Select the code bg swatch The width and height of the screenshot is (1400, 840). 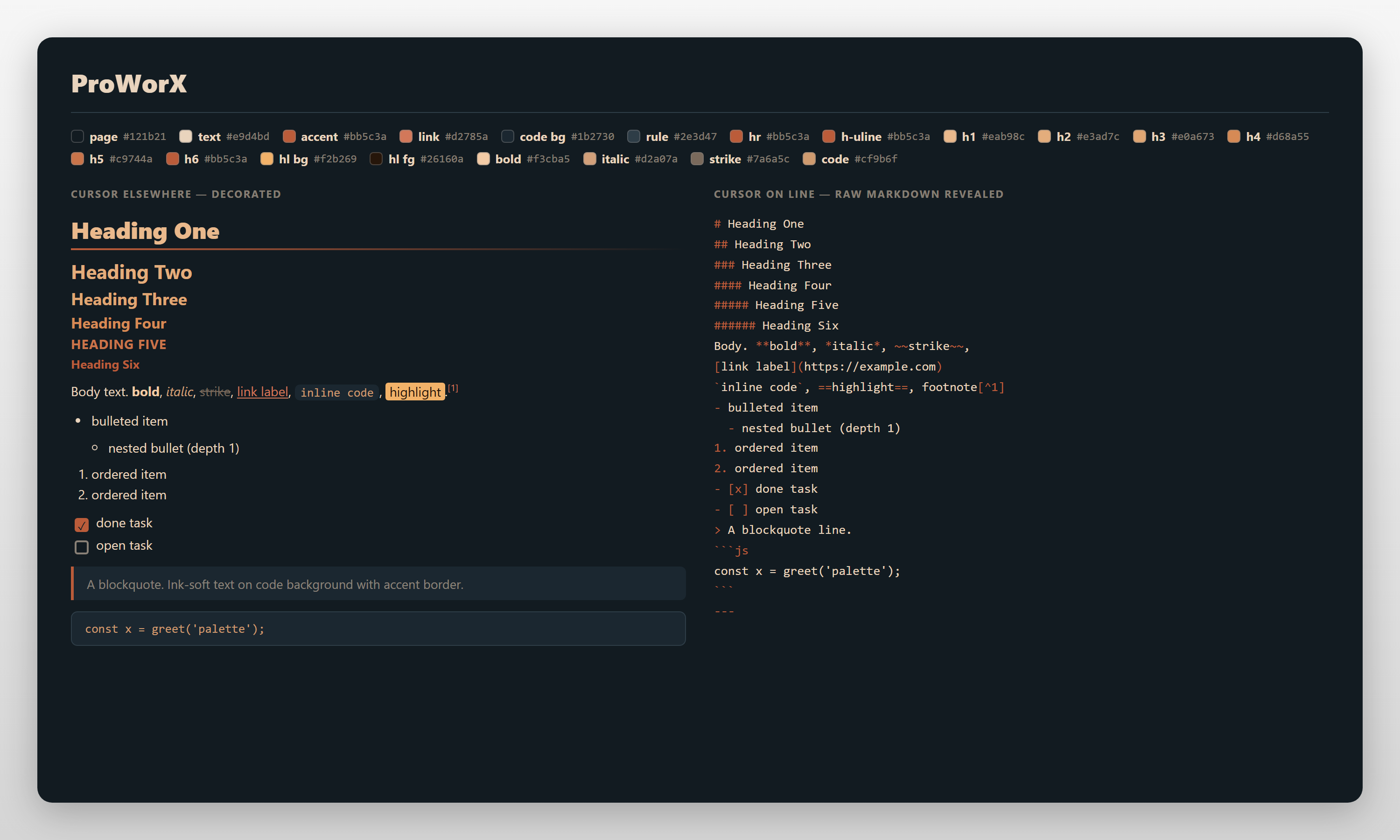coord(508,136)
